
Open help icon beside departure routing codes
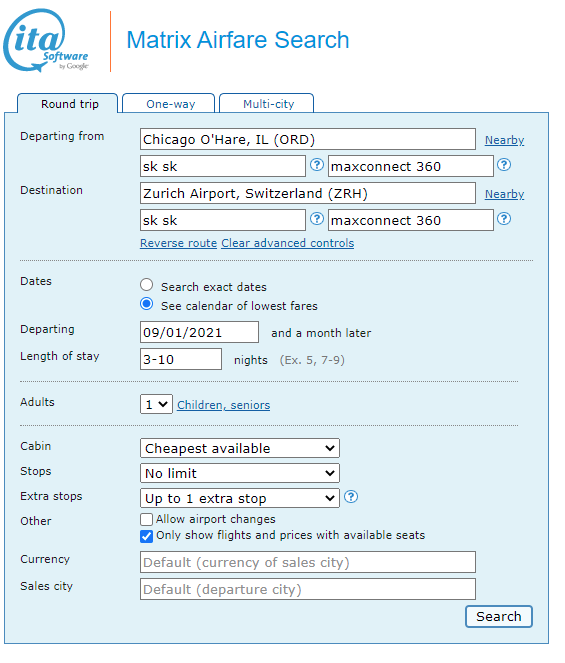pos(317,165)
